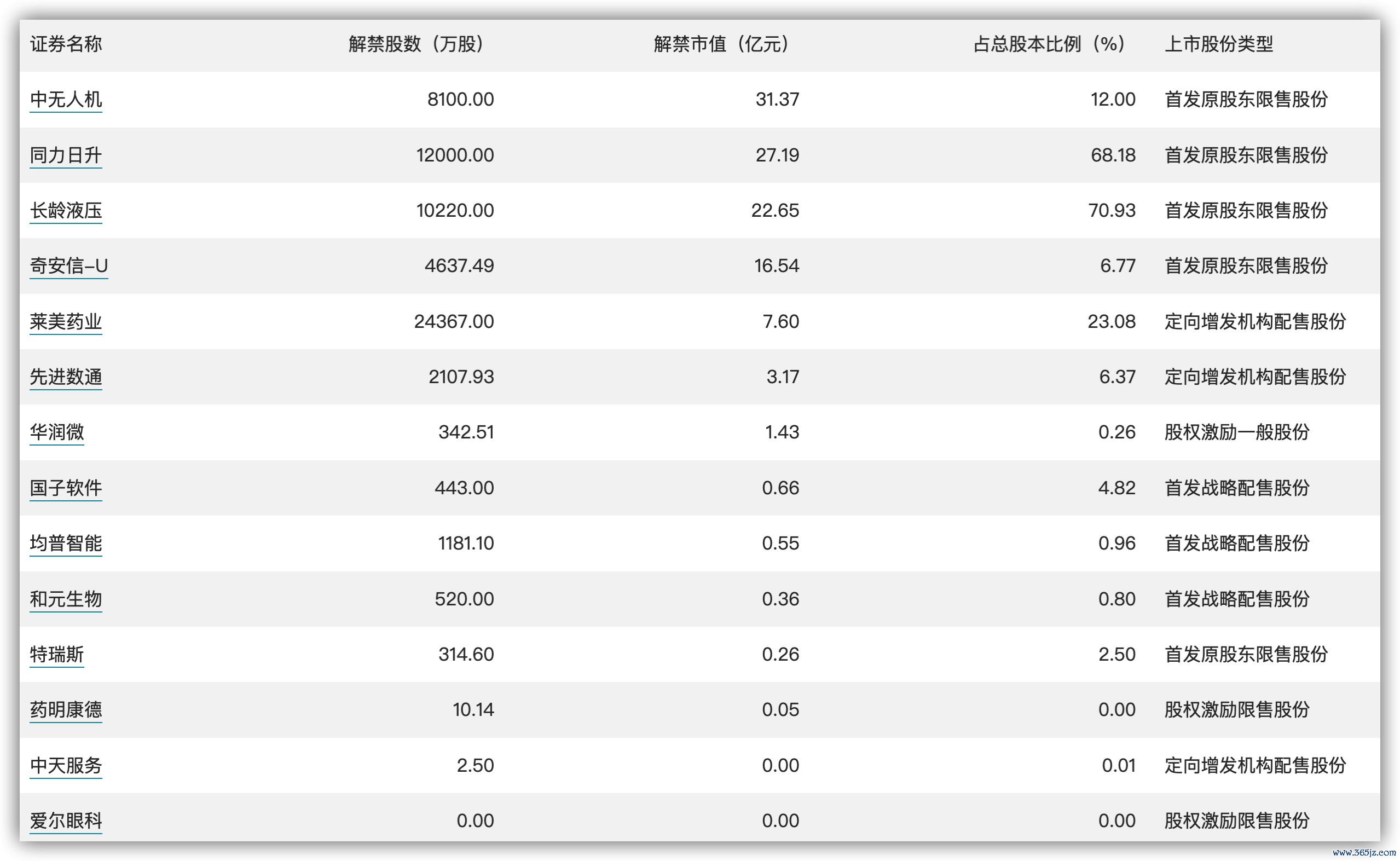Select the 1181.10 shares cell

(x=466, y=543)
